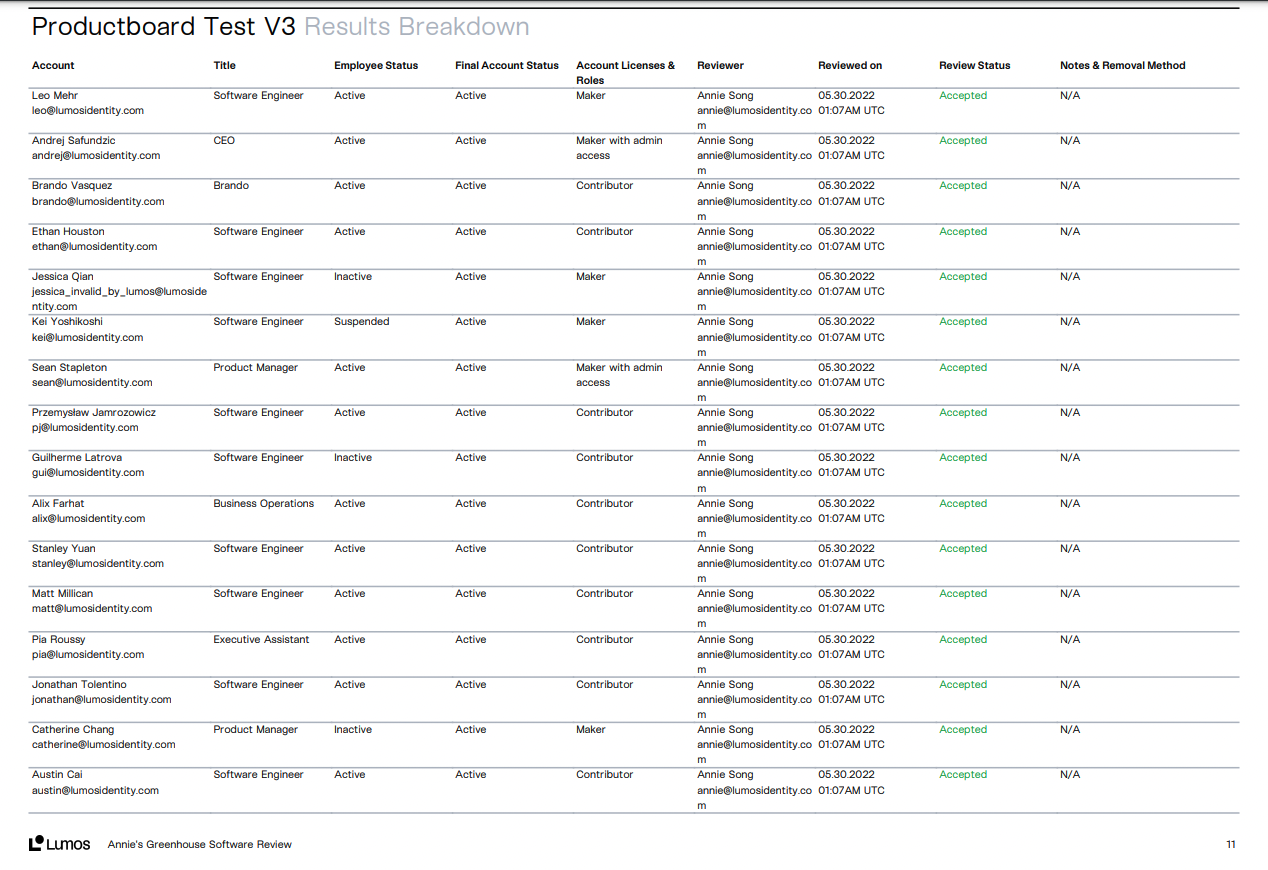This screenshot has width=1268, height=870.
Task: Click the Lumos logo in the footer
Action: pyautogui.click(x=59, y=844)
